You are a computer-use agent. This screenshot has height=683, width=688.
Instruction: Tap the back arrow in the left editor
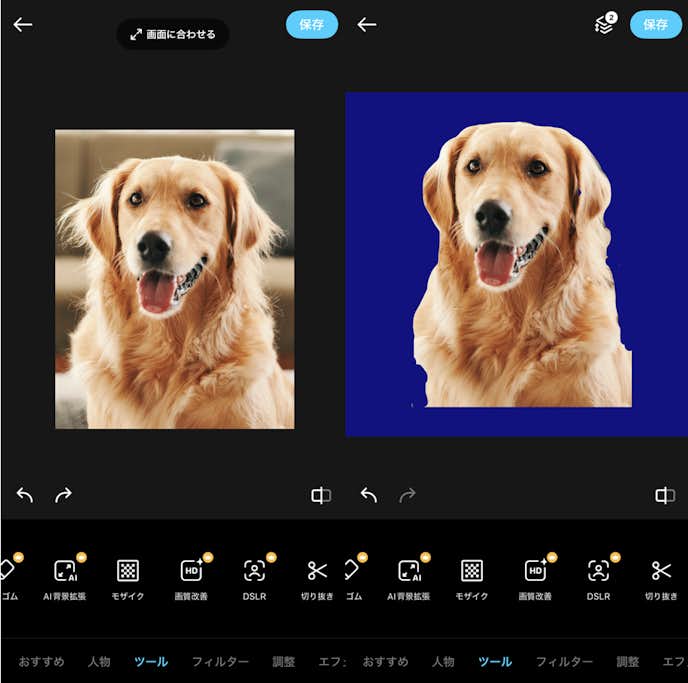(23, 25)
